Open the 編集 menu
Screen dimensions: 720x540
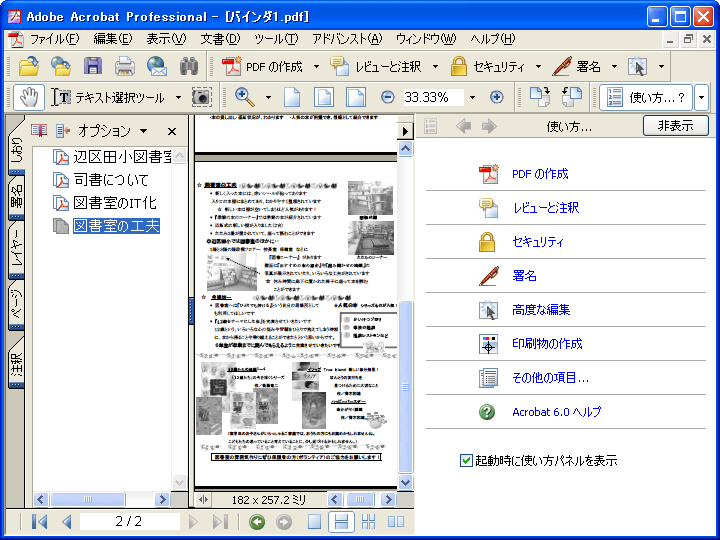pyautogui.click(x=112, y=39)
